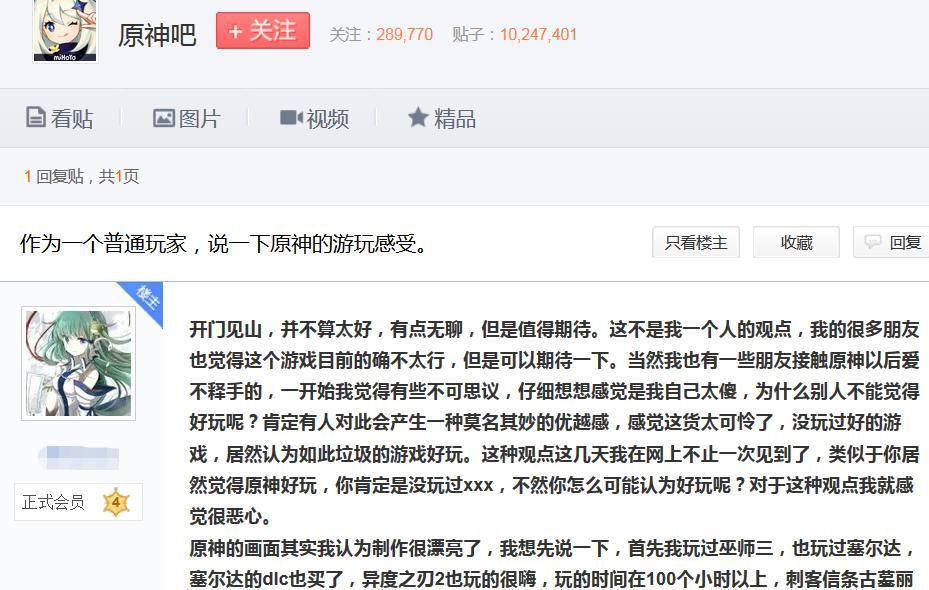Viewport: 929px width, 590px height.
Task: Open the poster's green-haired avatar
Action: [x=78, y=364]
